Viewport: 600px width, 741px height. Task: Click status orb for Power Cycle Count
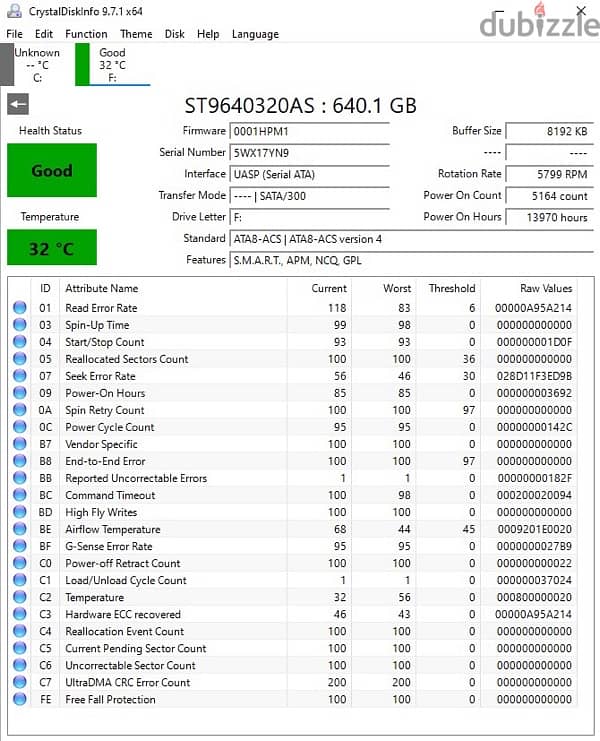click(x=20, y=427)
